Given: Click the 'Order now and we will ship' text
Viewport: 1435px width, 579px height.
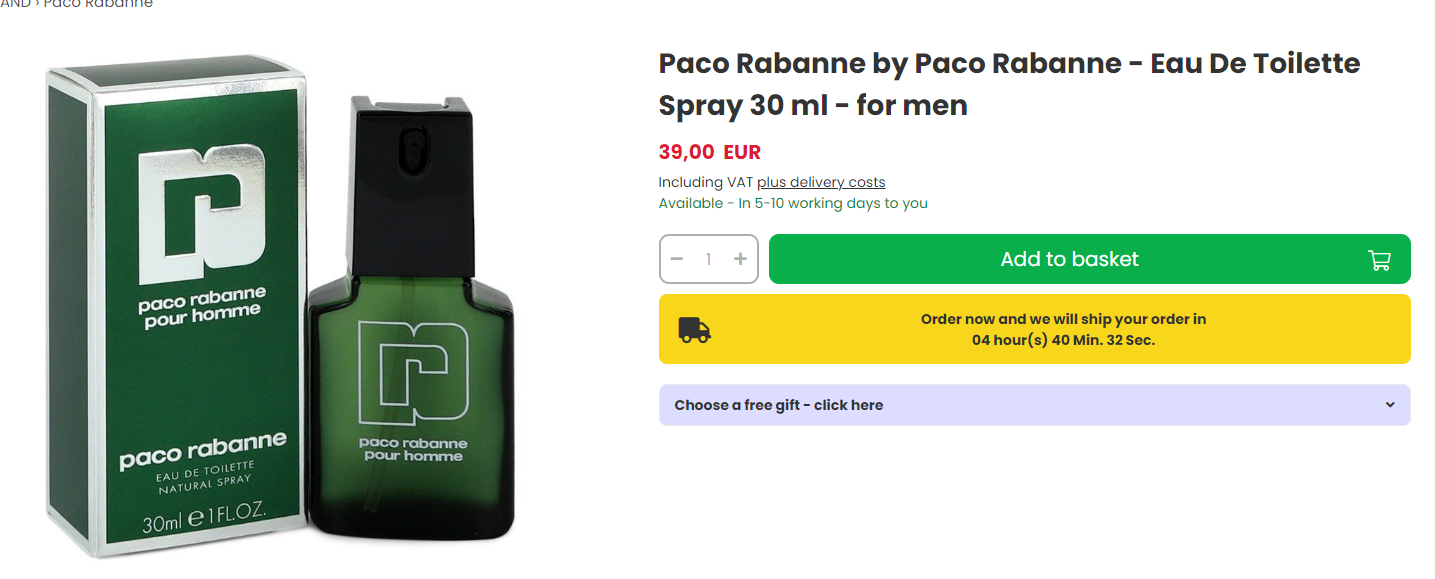Looking at the screenshot, I should coord(1063,319).
